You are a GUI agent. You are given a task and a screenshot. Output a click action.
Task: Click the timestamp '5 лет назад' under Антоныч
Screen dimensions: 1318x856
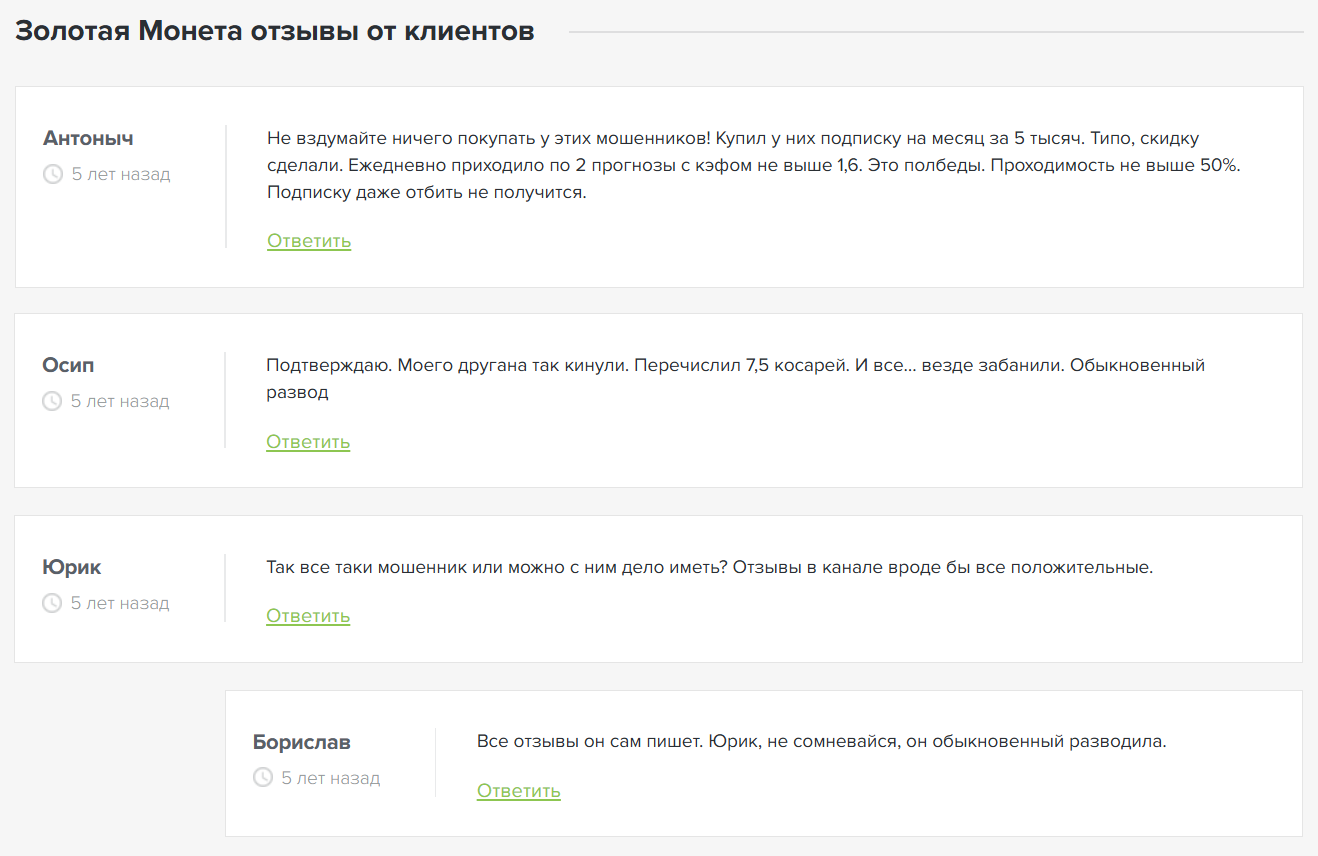point(123,174)
